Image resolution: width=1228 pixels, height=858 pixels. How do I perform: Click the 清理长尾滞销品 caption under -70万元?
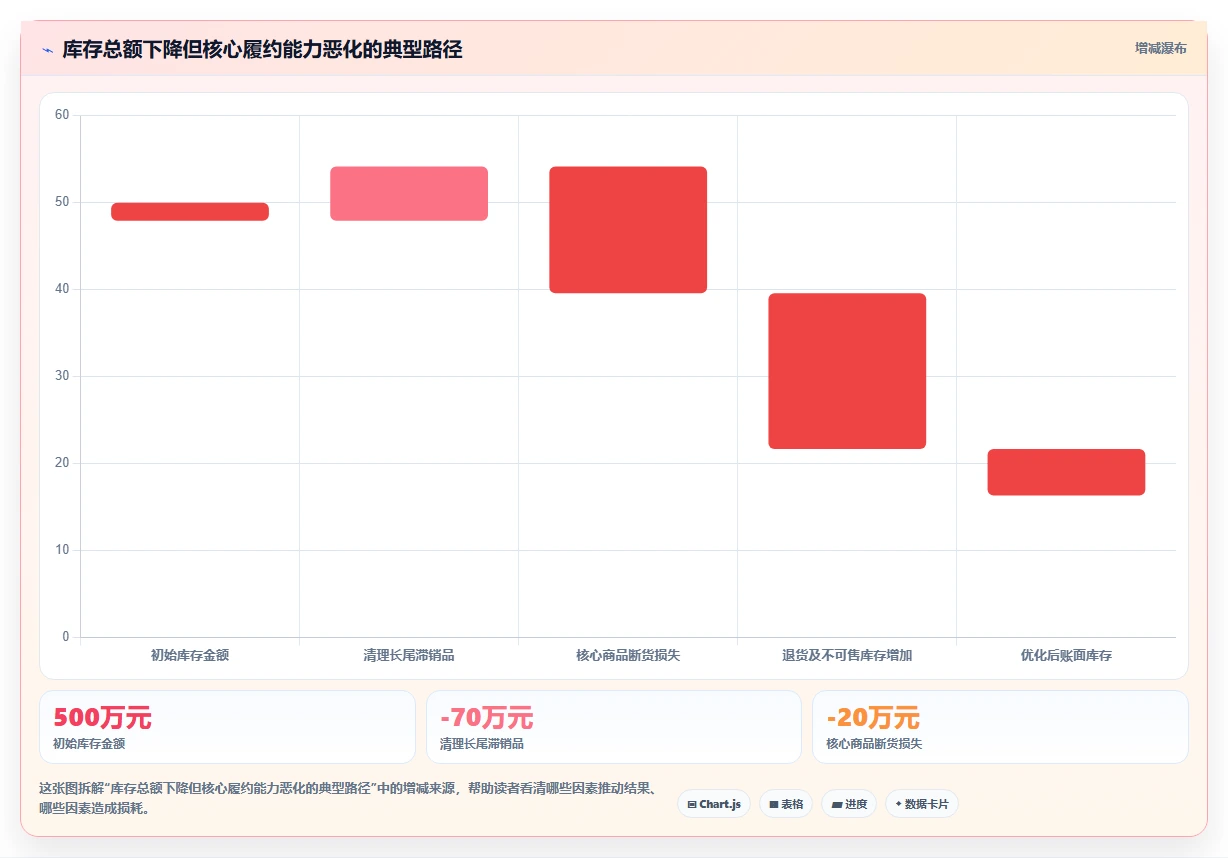(482, 744)
